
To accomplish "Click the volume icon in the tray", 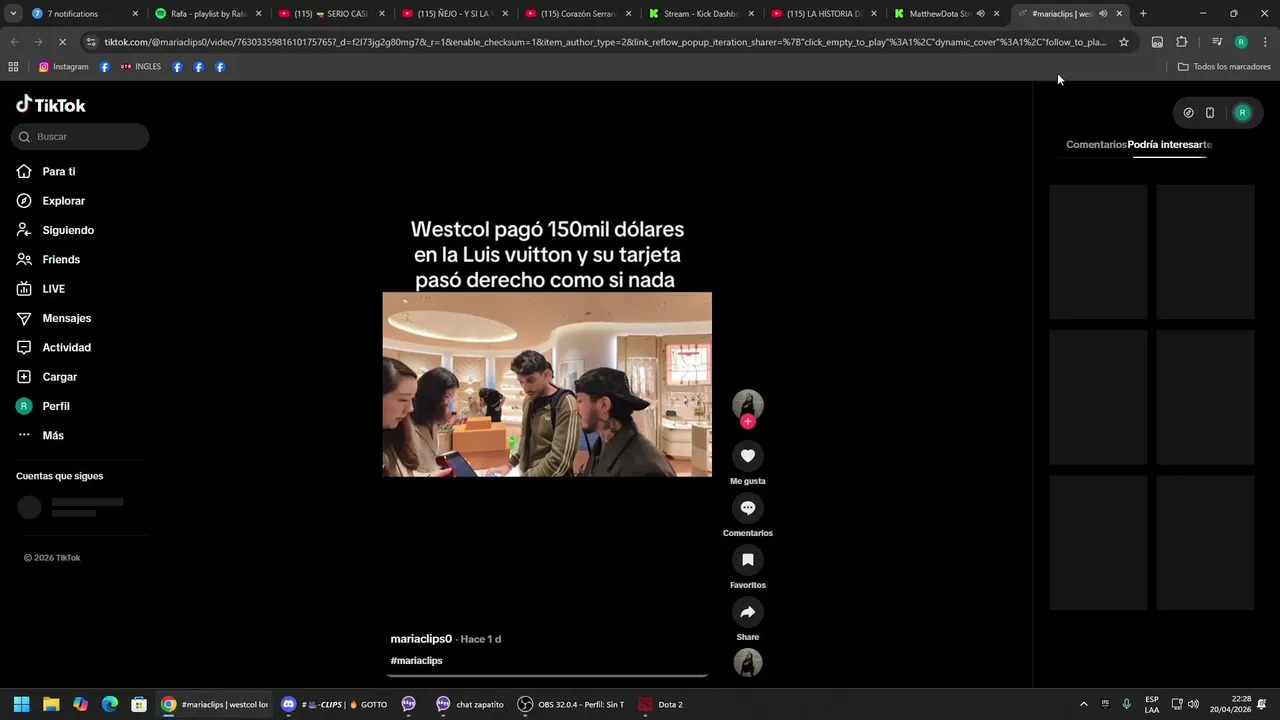I will pyautogui.click(x=1193, y=705).
